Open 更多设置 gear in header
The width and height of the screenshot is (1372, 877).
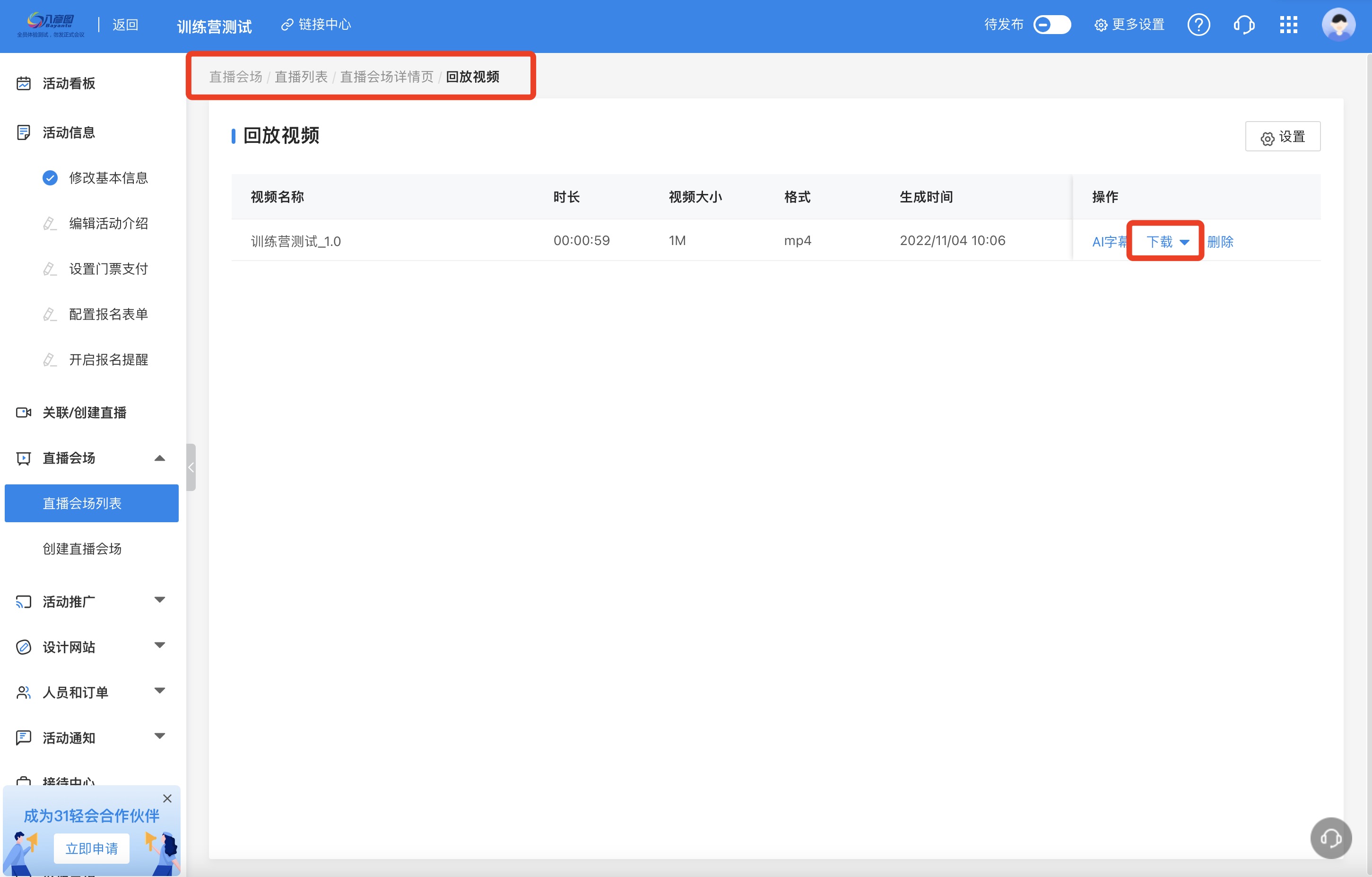[x=1129, y=25]
